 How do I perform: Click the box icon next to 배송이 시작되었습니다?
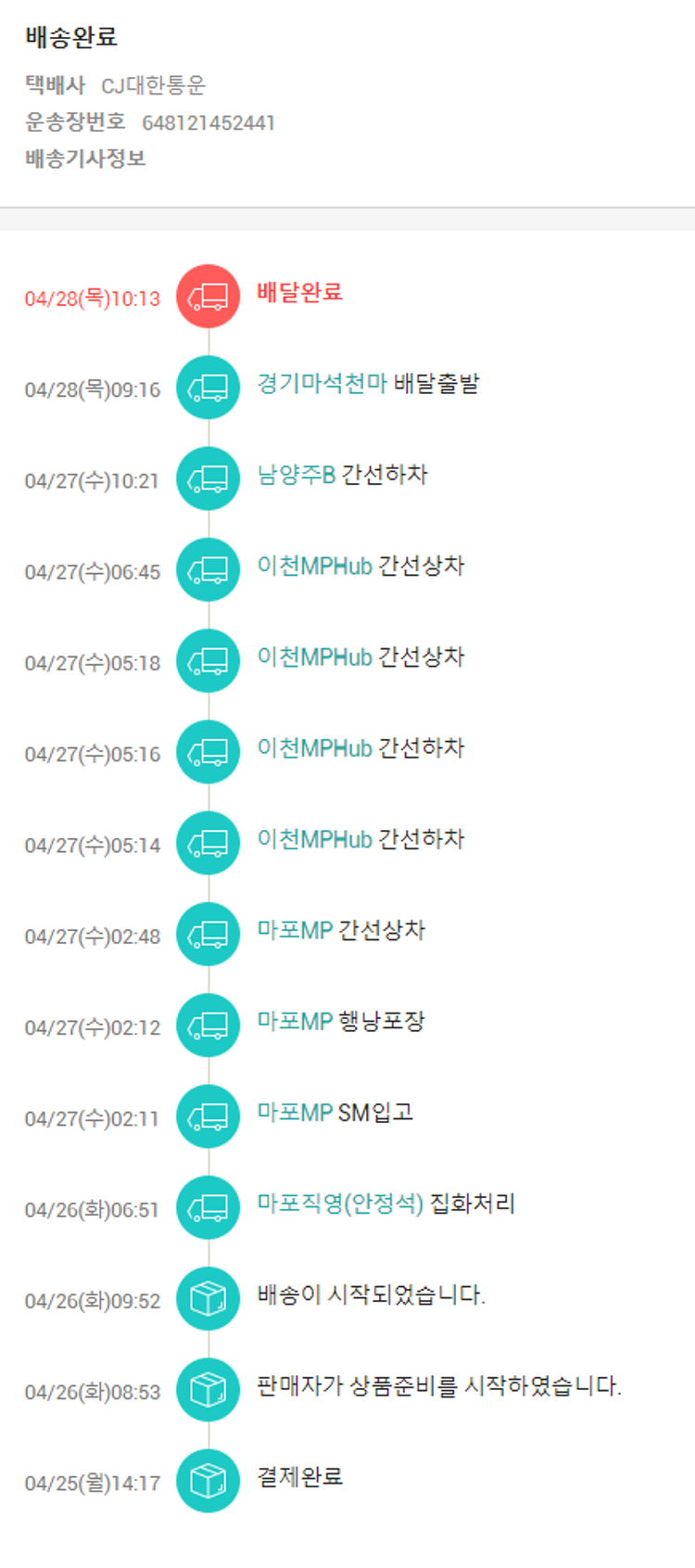tap(208, 1298)
